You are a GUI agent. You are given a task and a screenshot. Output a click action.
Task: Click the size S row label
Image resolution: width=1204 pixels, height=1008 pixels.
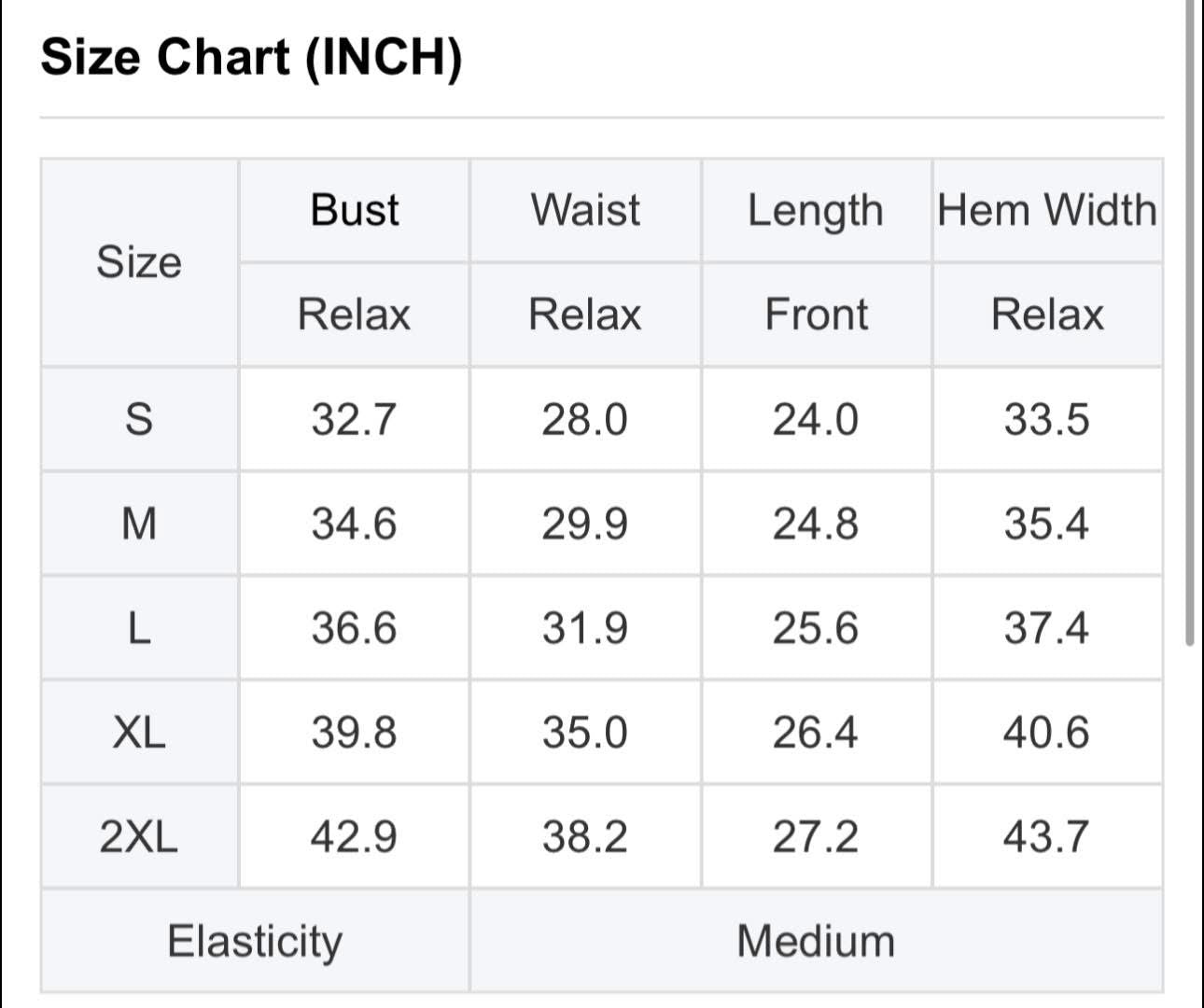[x=139, y=419]
